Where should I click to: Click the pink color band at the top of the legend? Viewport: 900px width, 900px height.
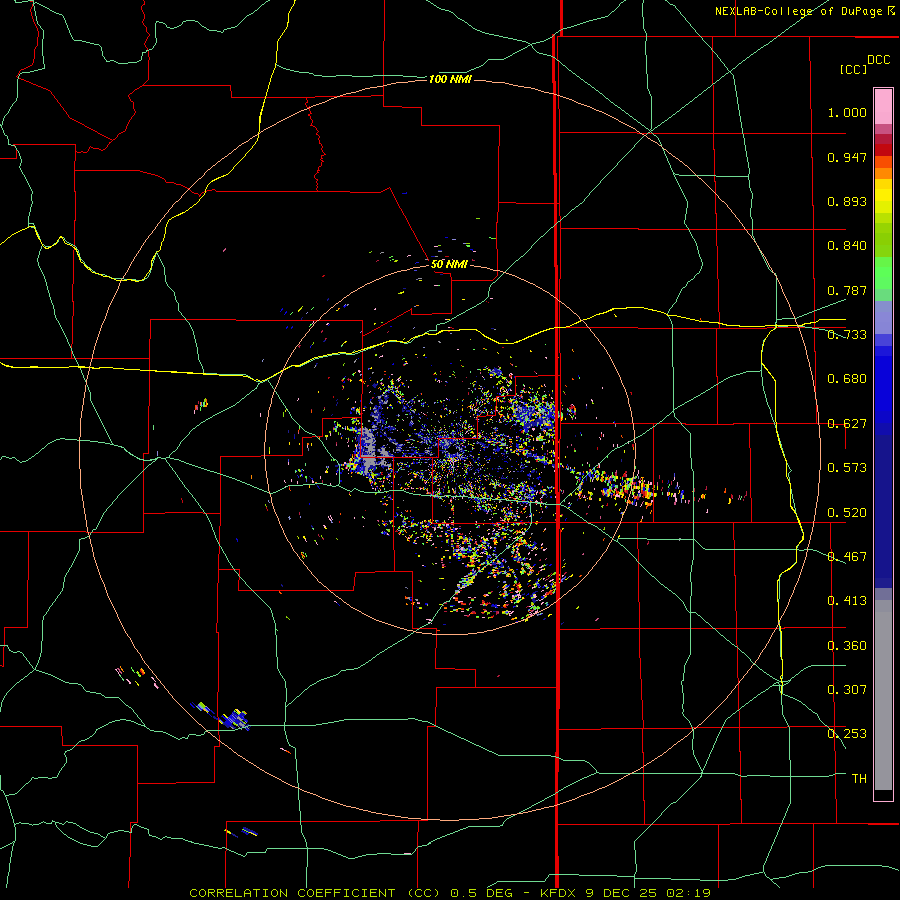[883, 107]
